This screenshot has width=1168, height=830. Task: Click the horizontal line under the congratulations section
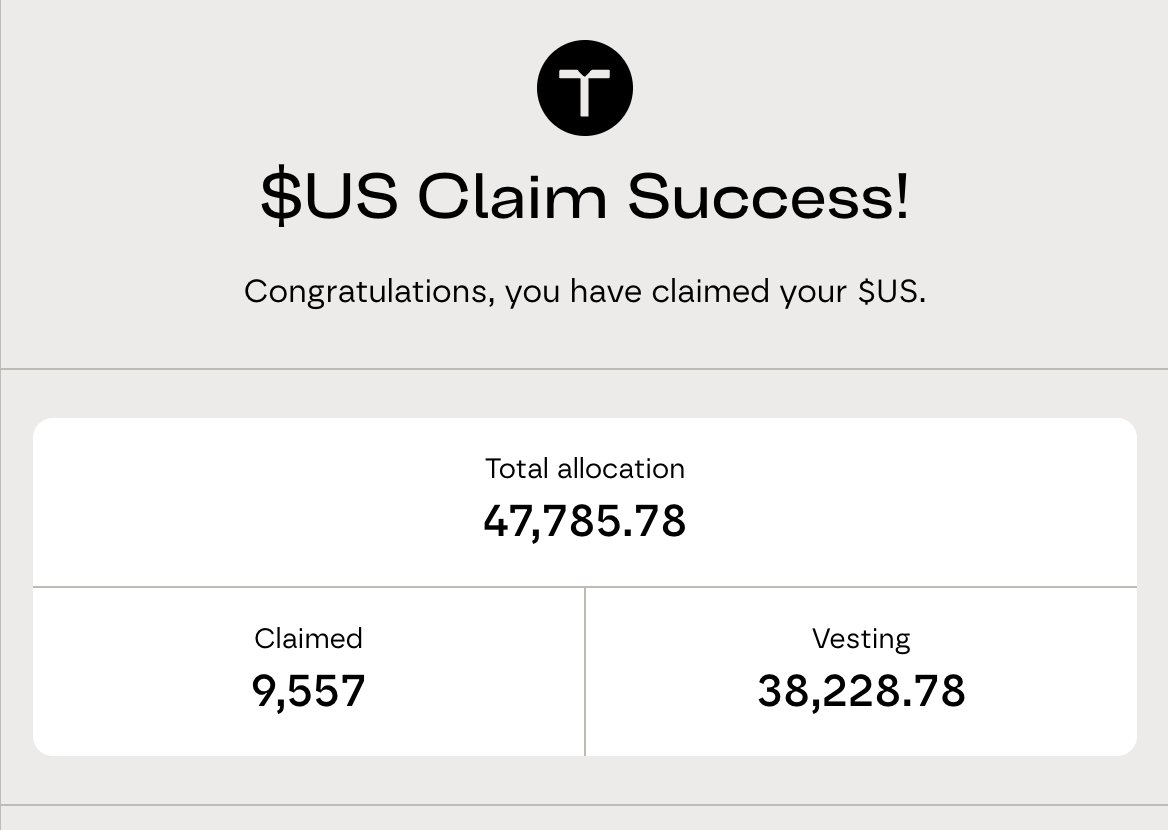point(585,369)
